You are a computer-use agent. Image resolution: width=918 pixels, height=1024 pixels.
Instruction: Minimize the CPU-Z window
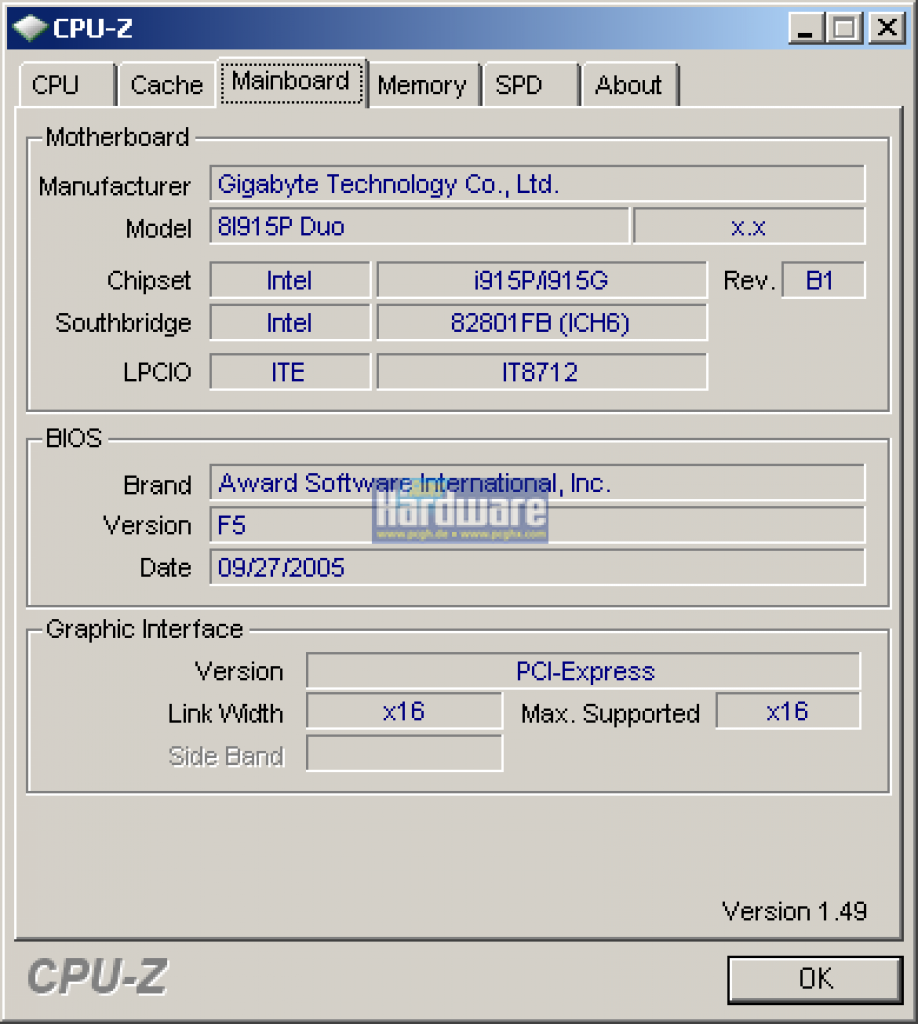point(807,28)
